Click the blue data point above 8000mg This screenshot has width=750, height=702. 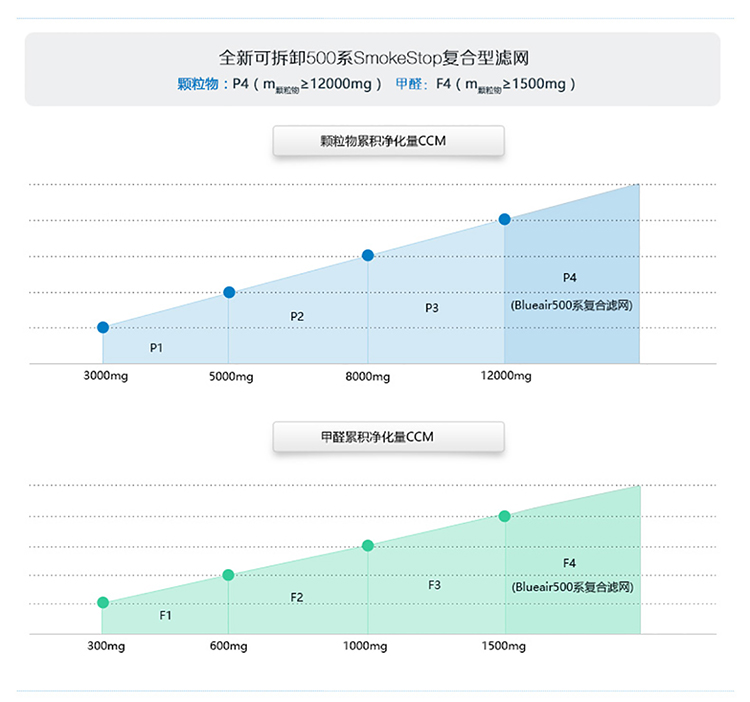click(368, 255)
